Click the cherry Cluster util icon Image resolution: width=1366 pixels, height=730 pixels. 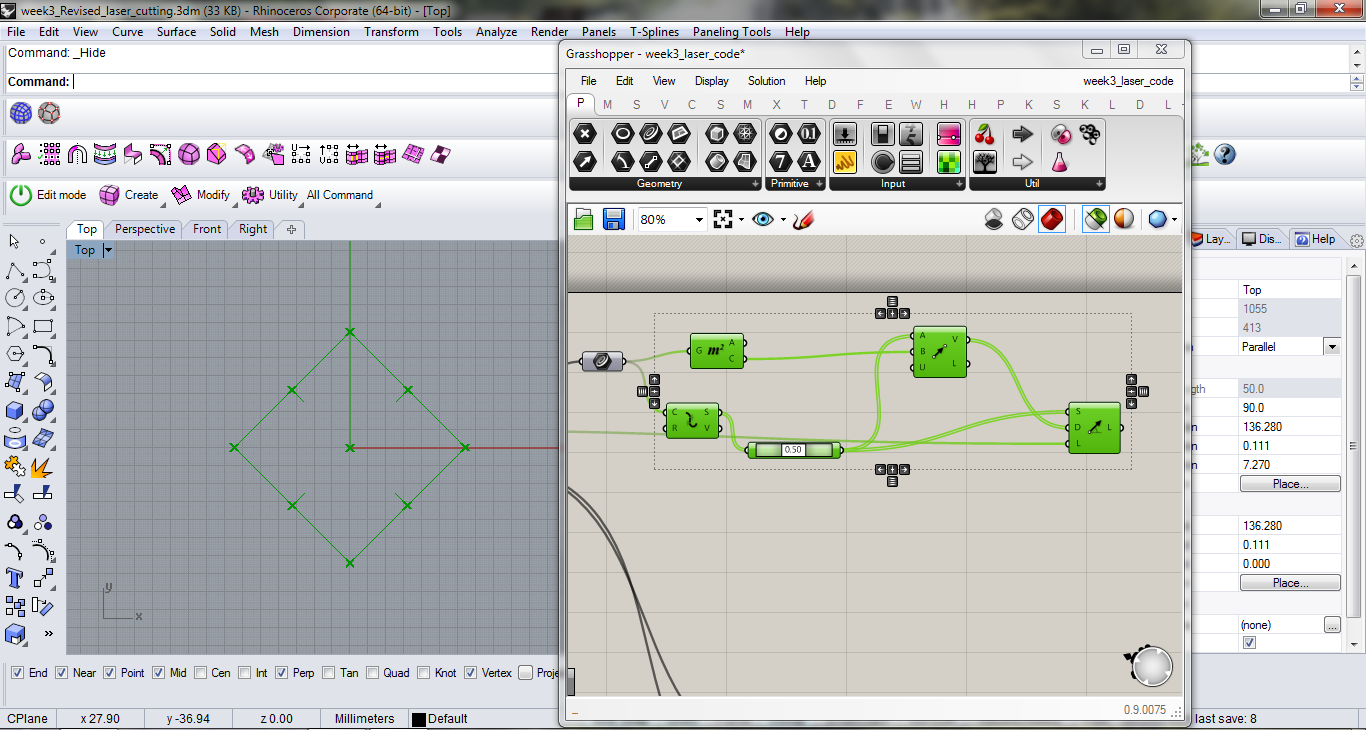pyautogui.click(x=985, y=134)
